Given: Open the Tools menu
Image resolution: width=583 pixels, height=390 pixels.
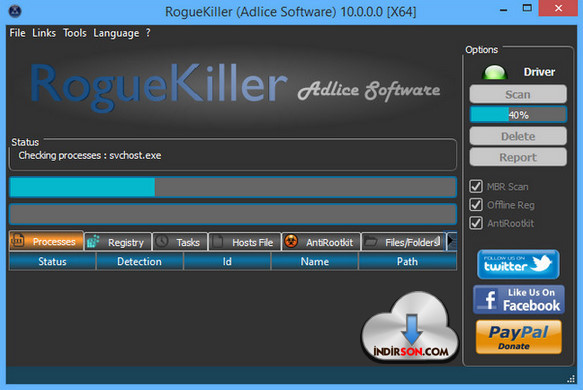Looking at the screenshot, I should pyautogui.click(x=75, y=33).
